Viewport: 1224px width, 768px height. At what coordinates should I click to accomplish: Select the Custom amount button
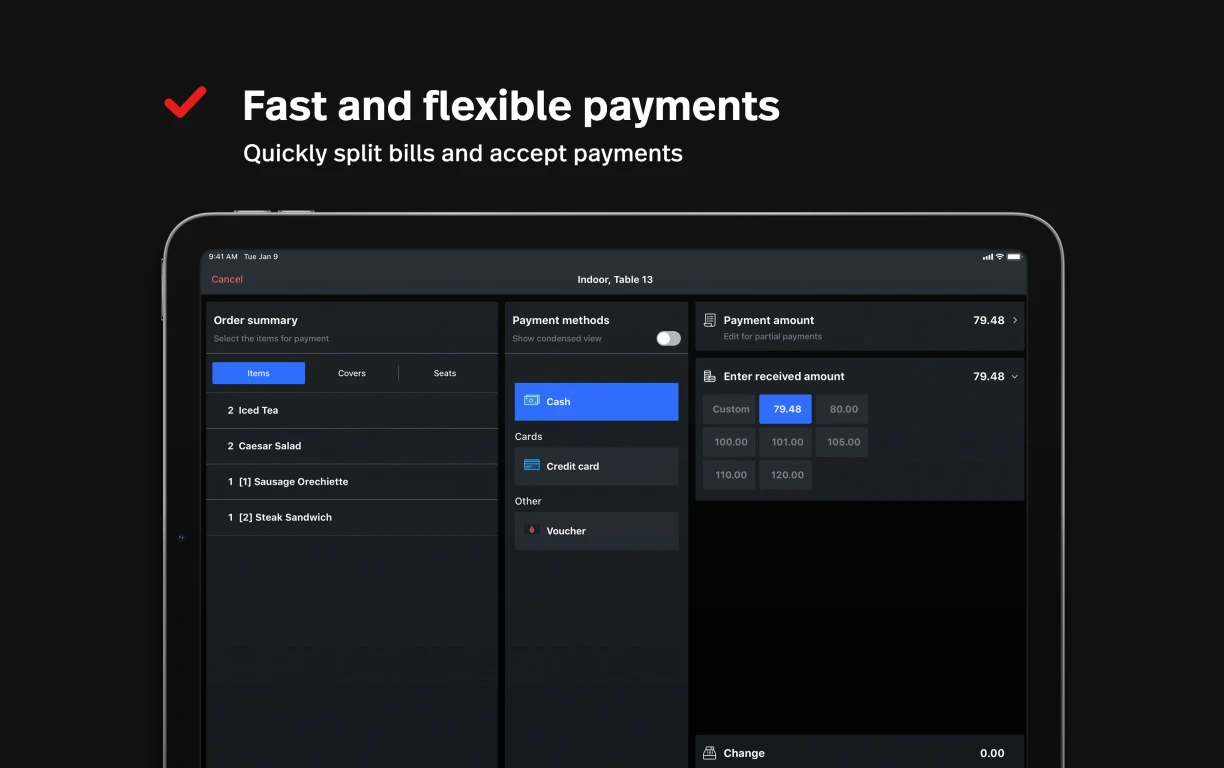tap(730, 409)
